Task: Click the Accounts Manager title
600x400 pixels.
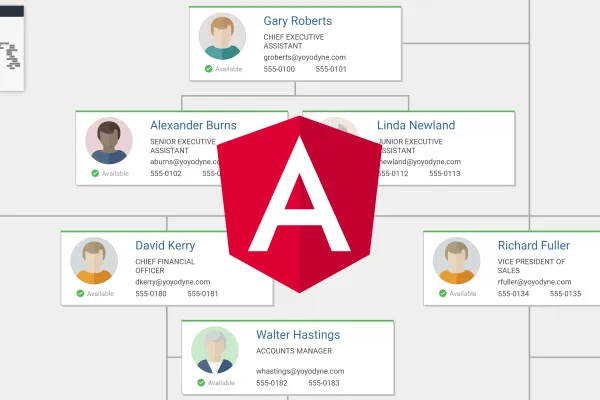Action: point(294,351)
